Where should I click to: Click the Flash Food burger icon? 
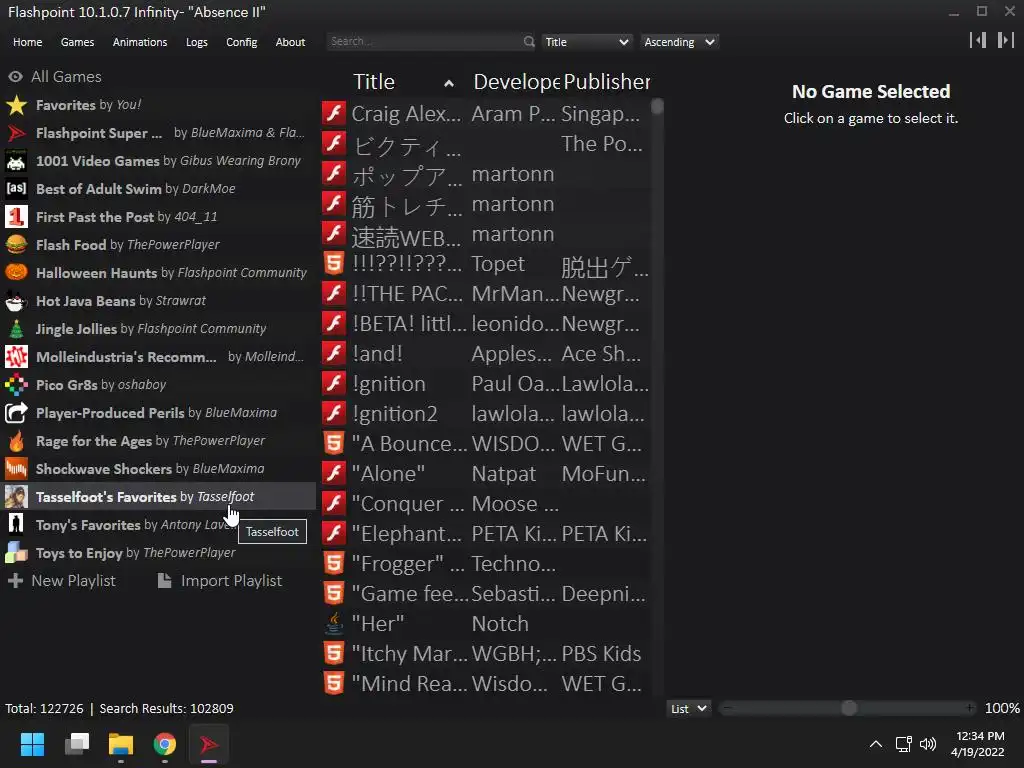(16, 245)
